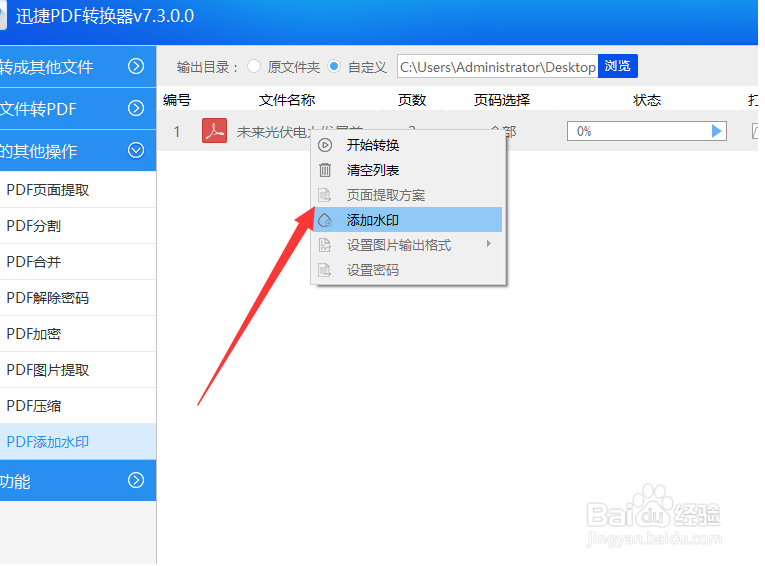The image size is (765, 566).
Task: Click the 文件名称 column header
Action: (x=287, y=100)
